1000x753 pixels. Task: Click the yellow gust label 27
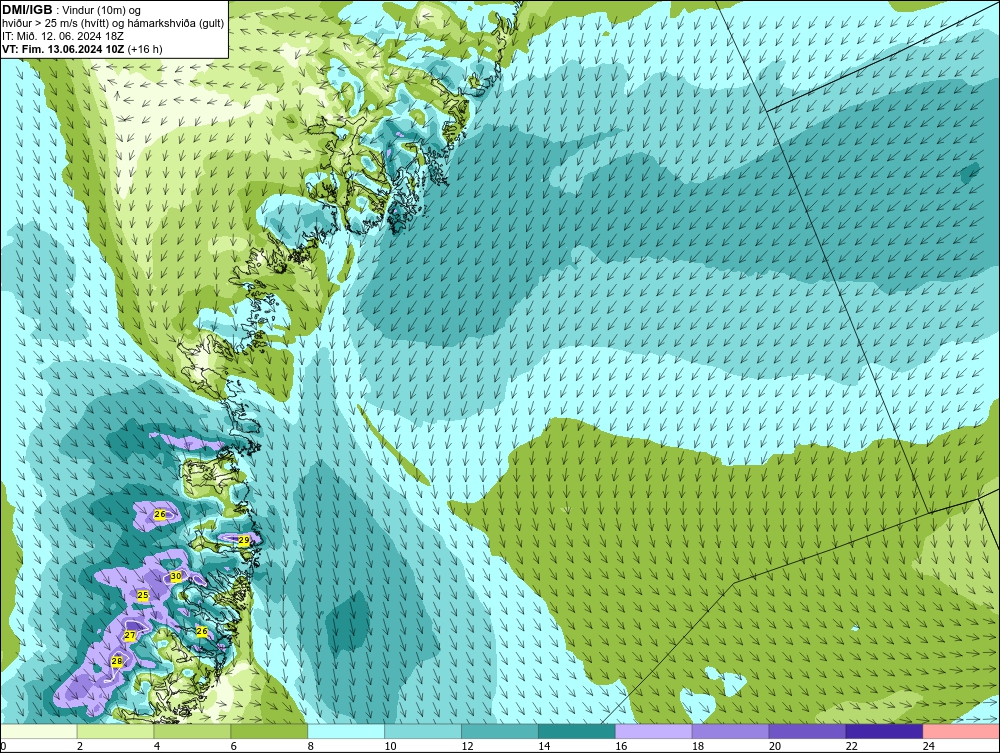pyautogui.click(x=129, y=636)
